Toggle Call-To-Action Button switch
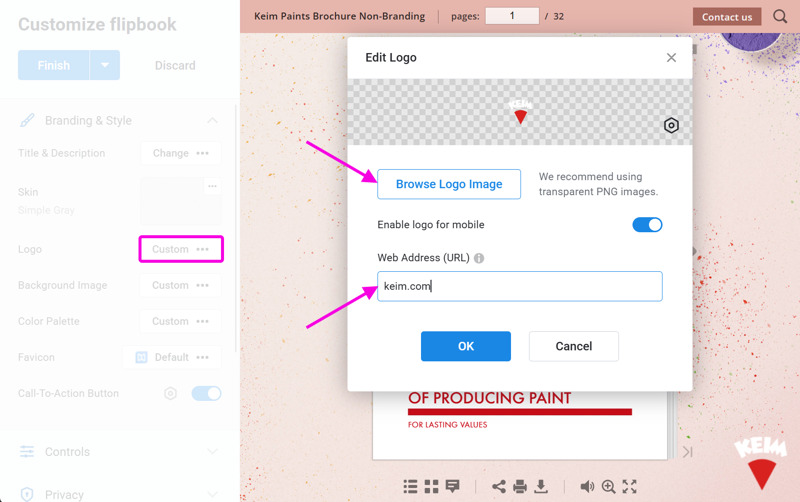800x502 pixels. click(207, 393)
